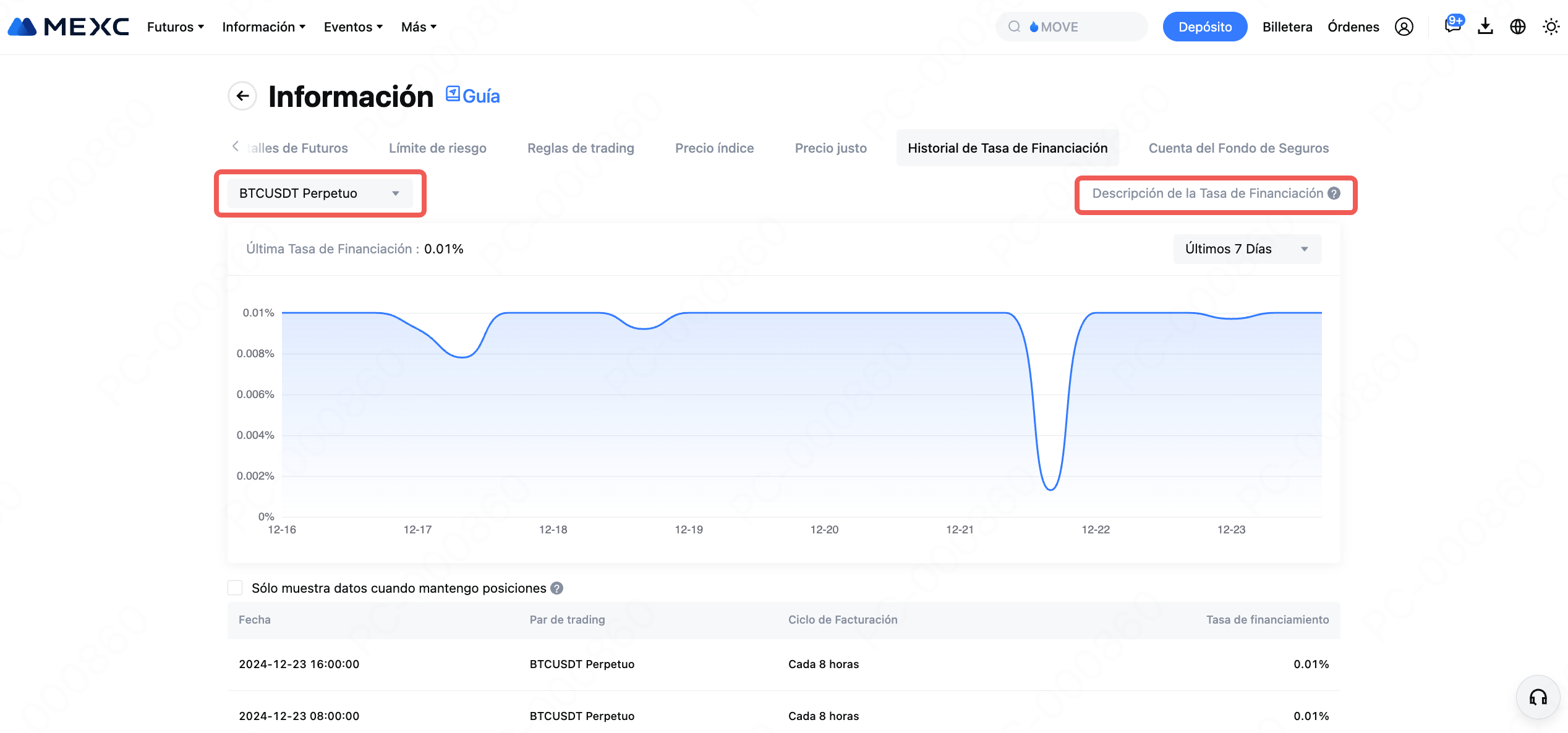Select Historial de Tasa de Financiación tab

click(1008, 148)
